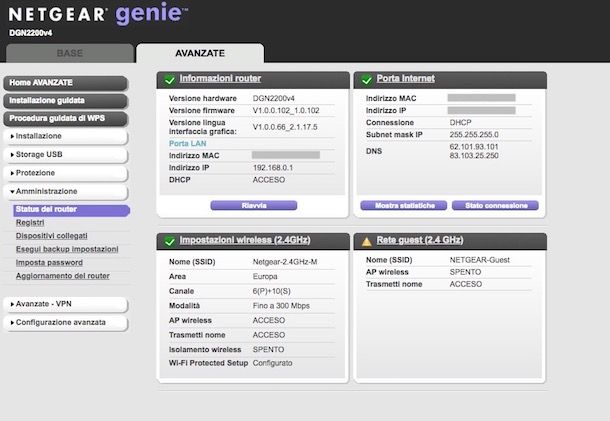Image resolution: width=610 pixels, height=421 pixels.
Task: Click GUI language version V1.0.0.66_2.1.17.5
Action: tap(285, 127)
